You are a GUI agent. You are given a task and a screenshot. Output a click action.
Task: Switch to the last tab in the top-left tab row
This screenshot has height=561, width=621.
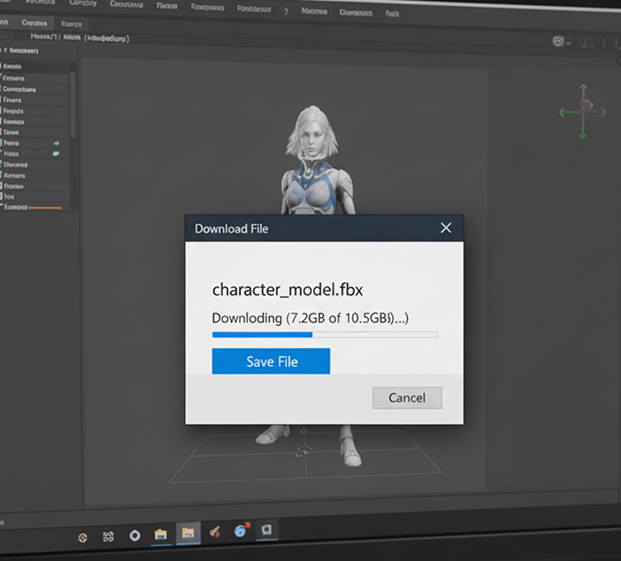[71, 23]
